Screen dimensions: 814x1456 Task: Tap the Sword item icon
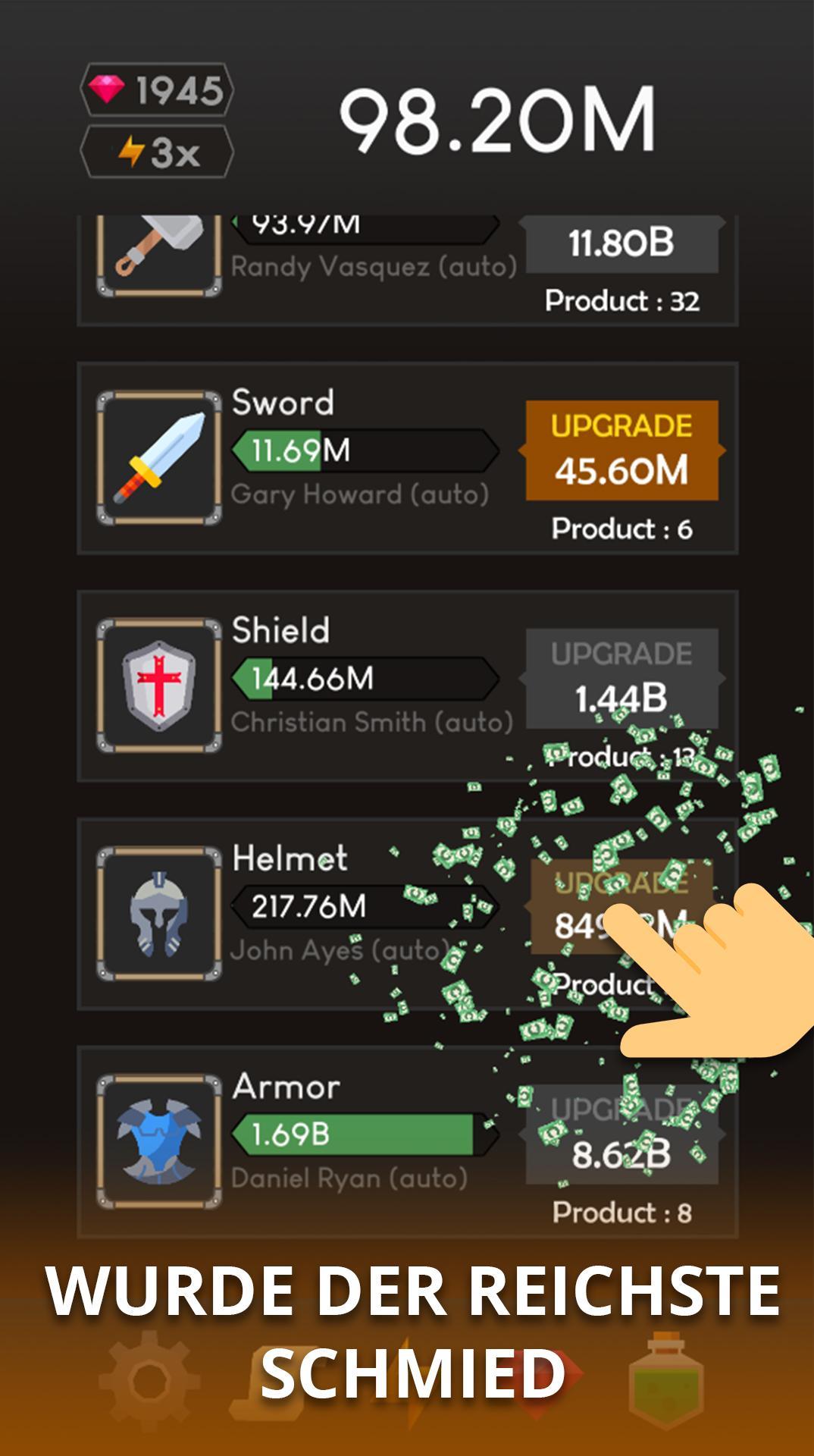159,458
